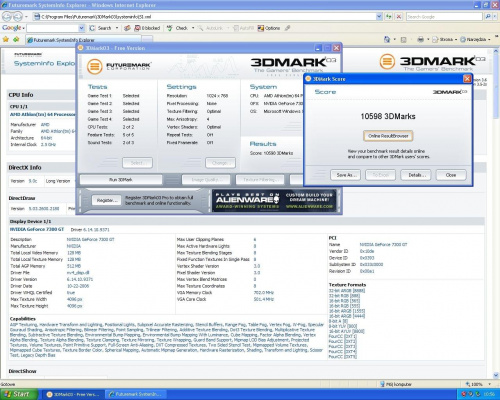Click the Online ResultBrowser button
The image size is (500, 400).
388,136
